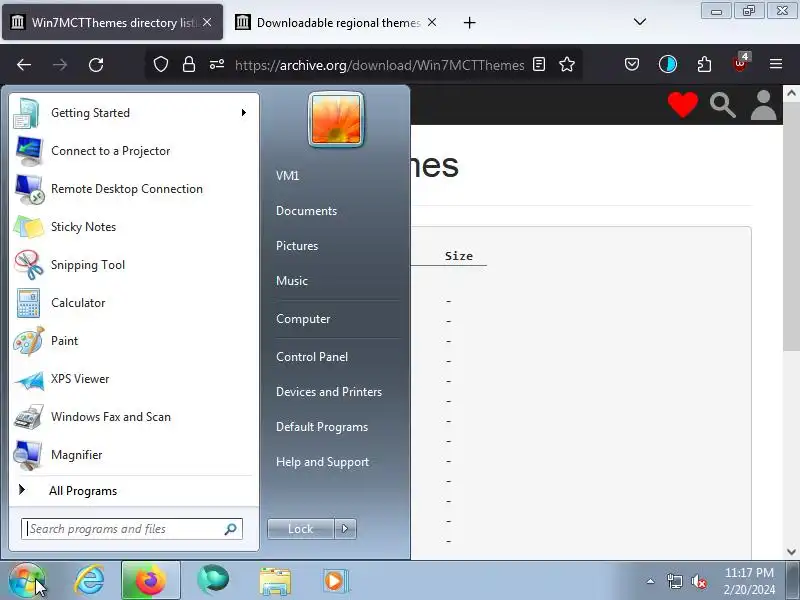Open Computer from Start menu
The image size is (800, 600).
[x=303, y=319]
